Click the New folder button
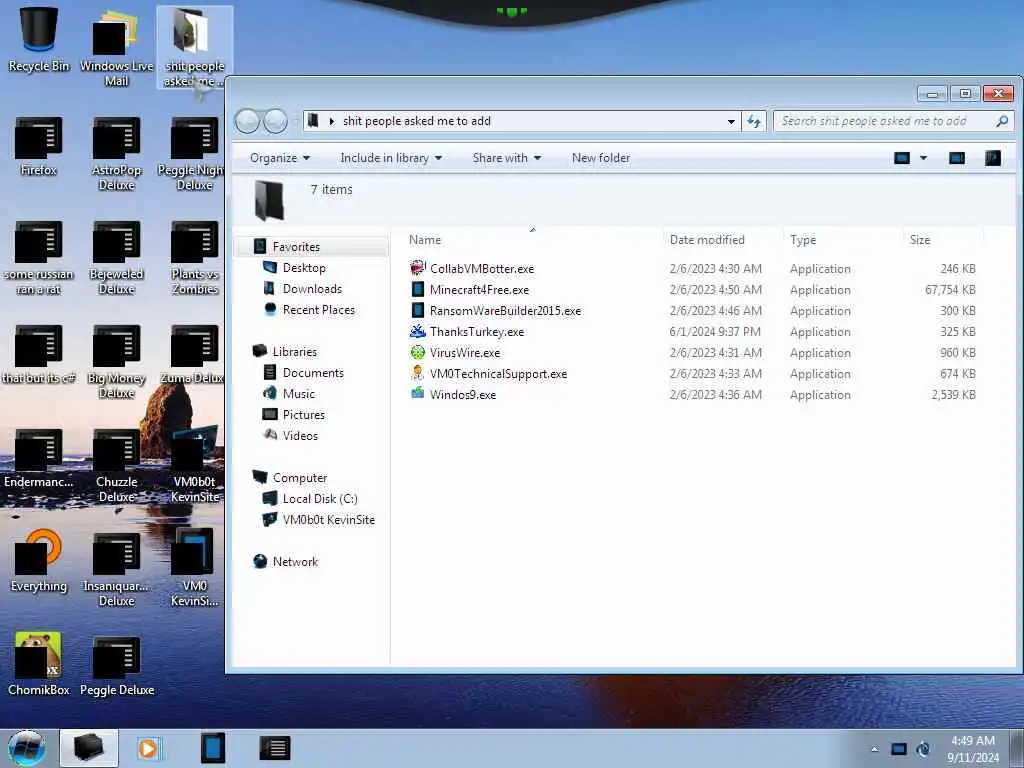Viewport: 1024px width, 768px height. tap(601, 158)
